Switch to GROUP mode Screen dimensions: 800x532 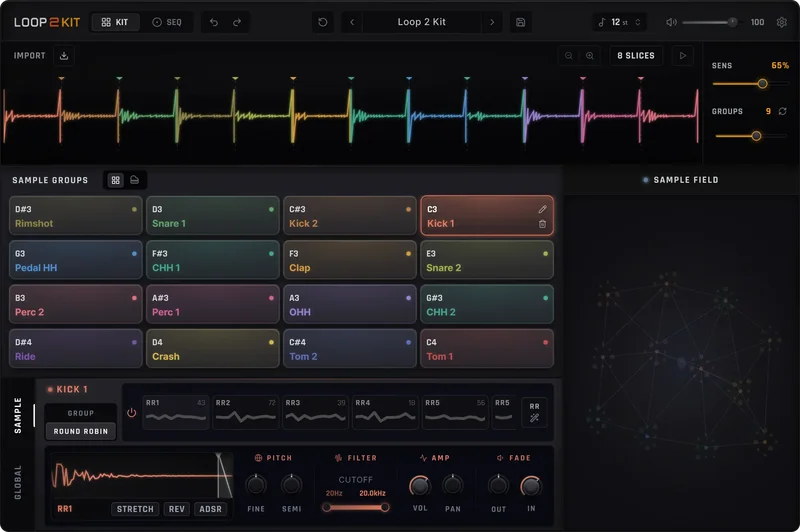[x=81, y=413]
